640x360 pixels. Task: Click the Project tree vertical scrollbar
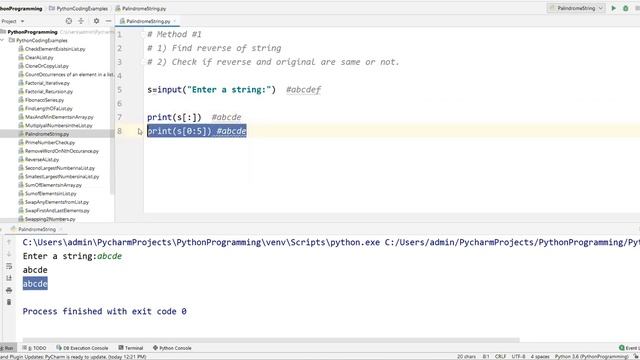pos(112,111)
